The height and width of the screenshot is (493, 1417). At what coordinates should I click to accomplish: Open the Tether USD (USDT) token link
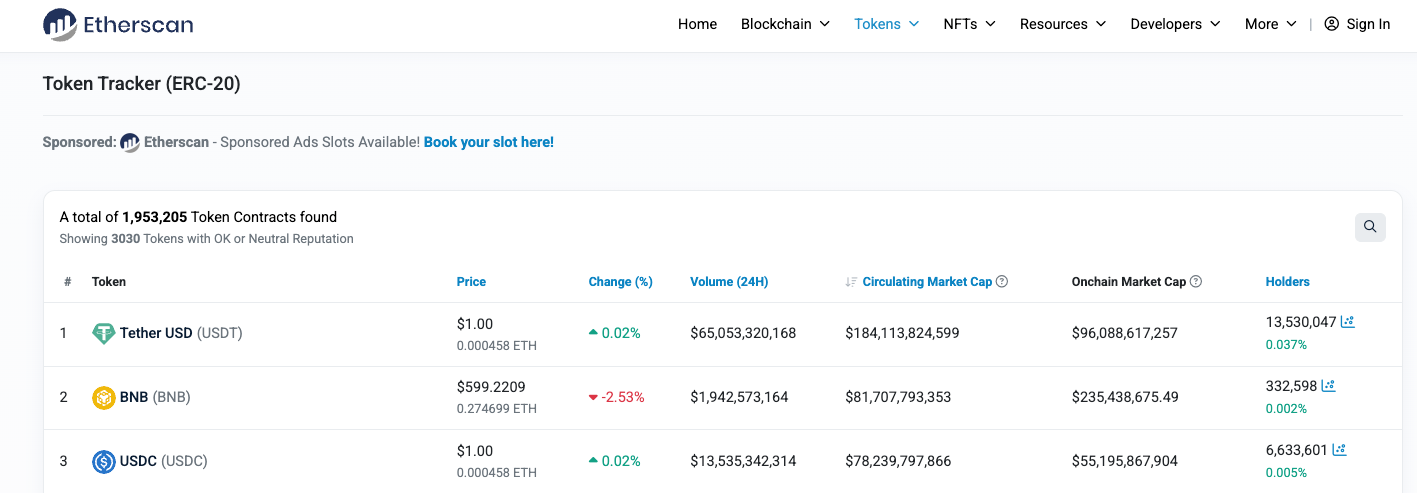click(181, 333)
